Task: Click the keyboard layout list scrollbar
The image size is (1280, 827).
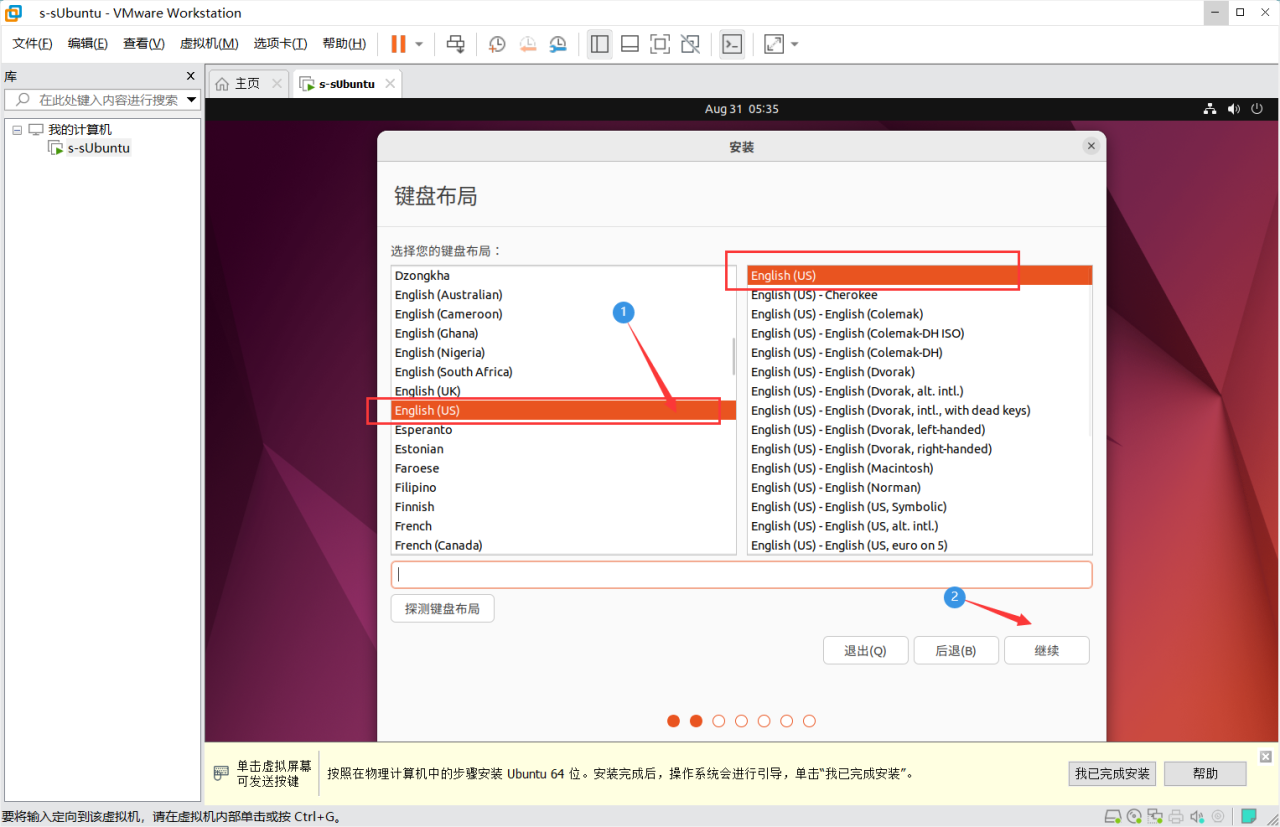Action: pos(733,355)
